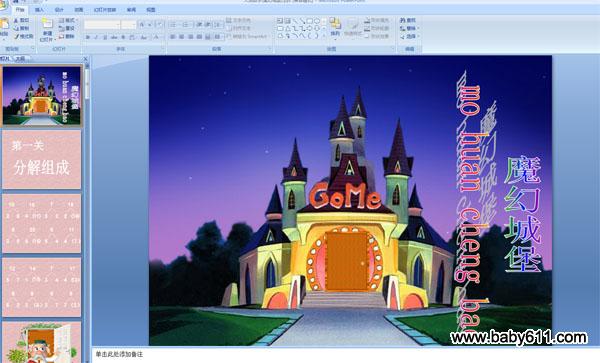The height and width of the screenshot is (363, 600).
Task: Click the Replace button in Editing group
Action: [409, 28]
